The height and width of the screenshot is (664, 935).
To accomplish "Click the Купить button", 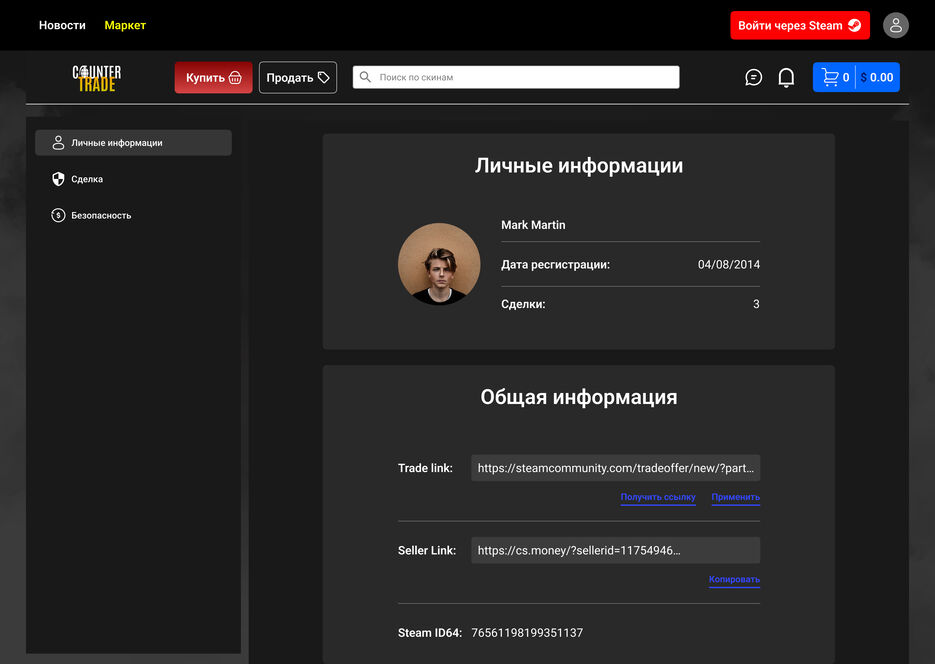I will pyautogui.click(x=213, y=77).
